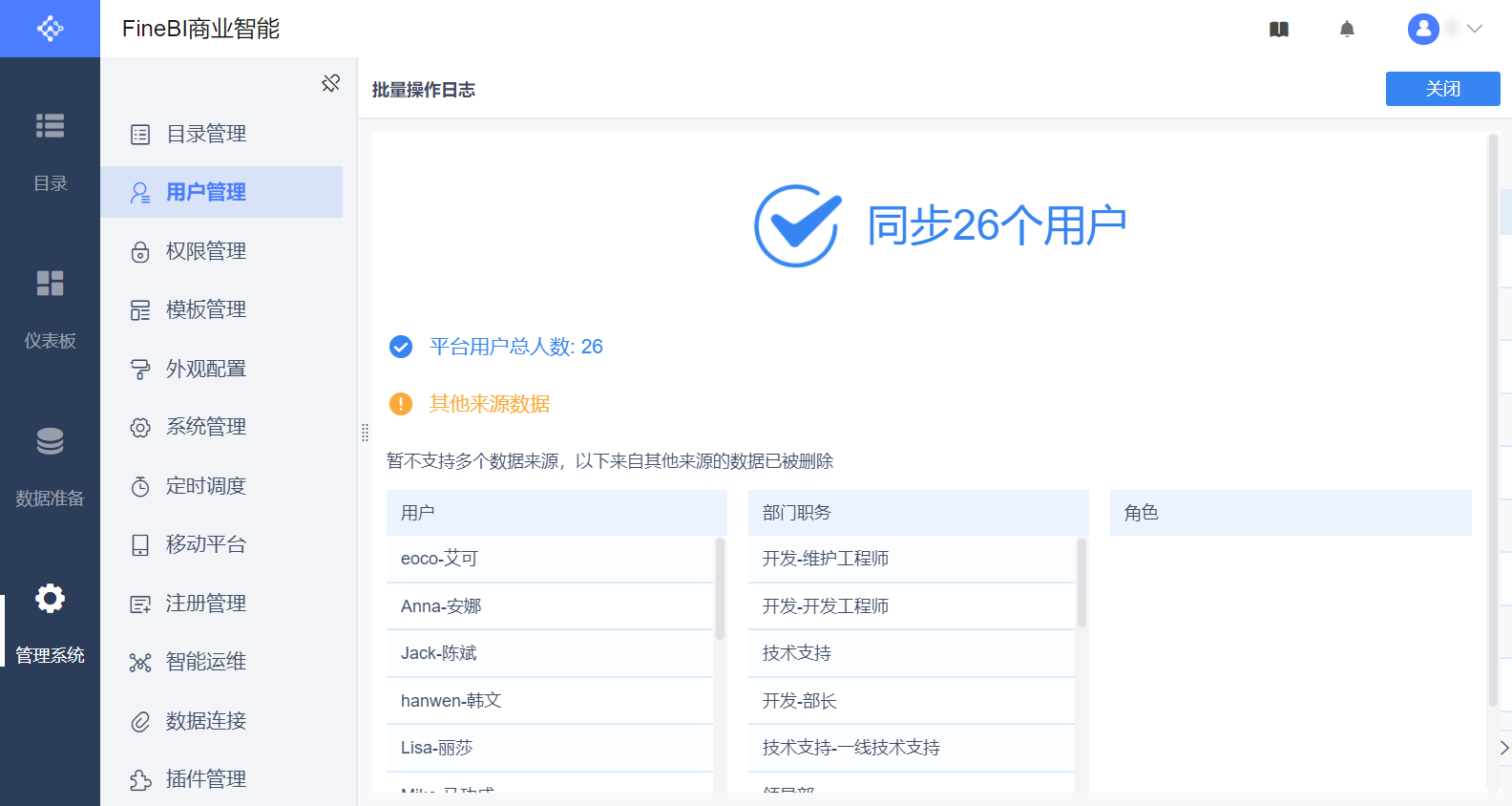Open 系统管理 menu item
Viewport: 1512px width, 806px height.
point(206,427)
